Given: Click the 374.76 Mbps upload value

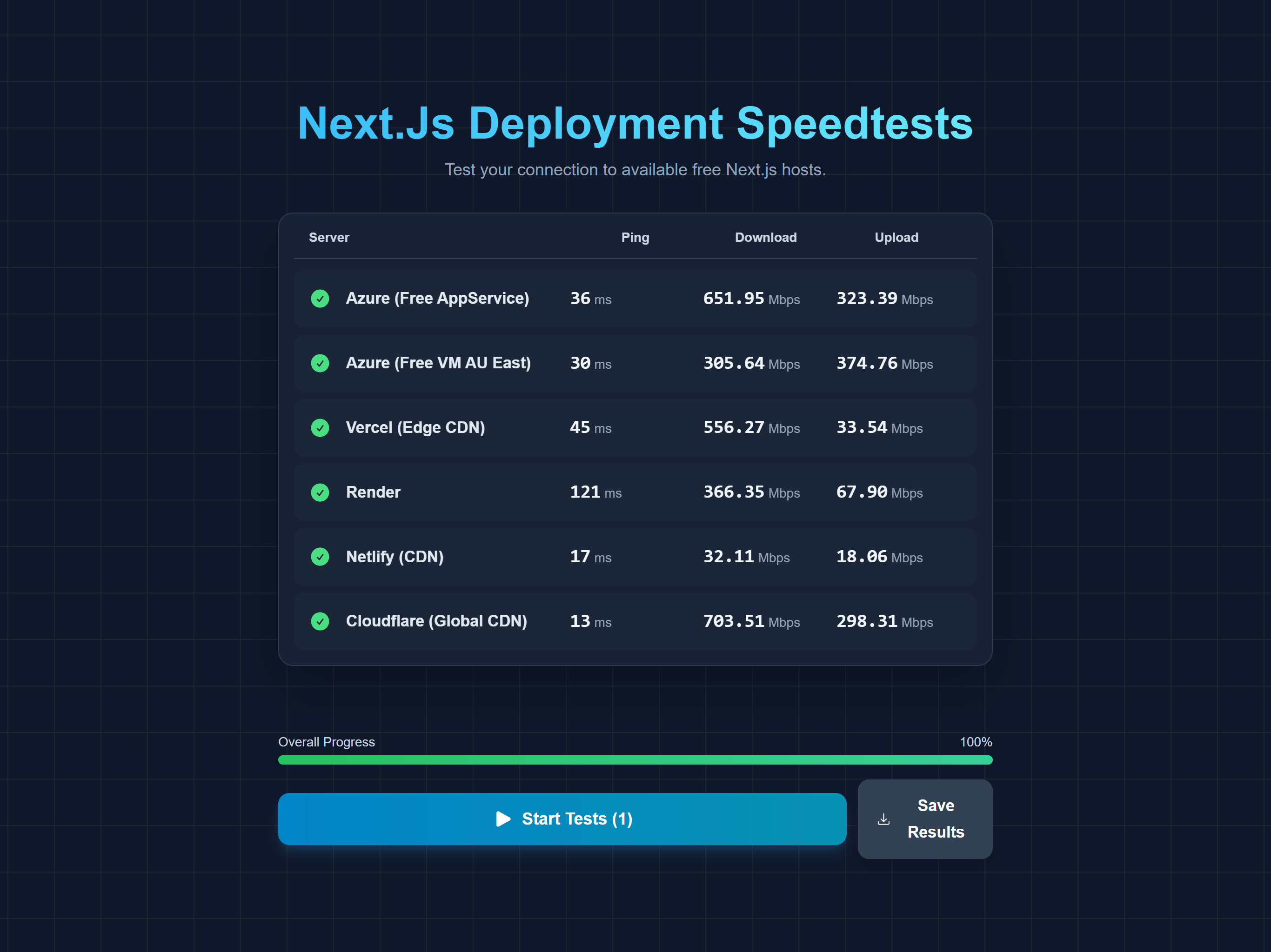Looking at the screenshot, I should (x=885, y=363).
